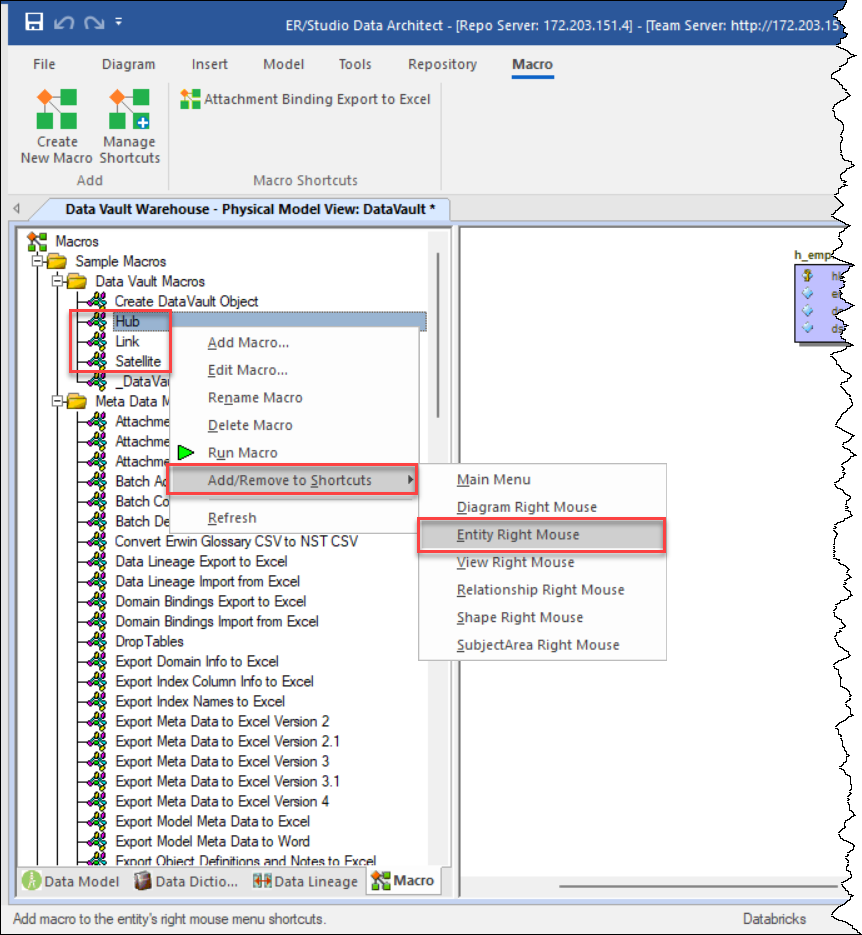Select Data Lineage Import from Excel macro
Screen dimensions: 862x935
207,581
